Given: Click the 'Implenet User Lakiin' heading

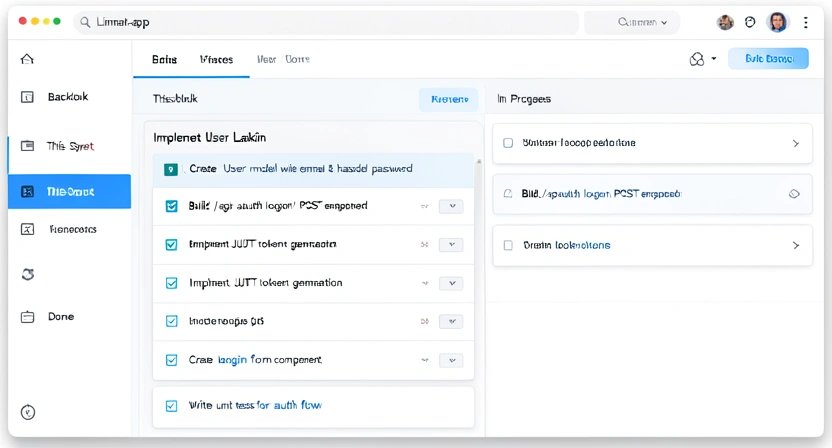Looking at the screenshot, I should click(x=210, y=137).
